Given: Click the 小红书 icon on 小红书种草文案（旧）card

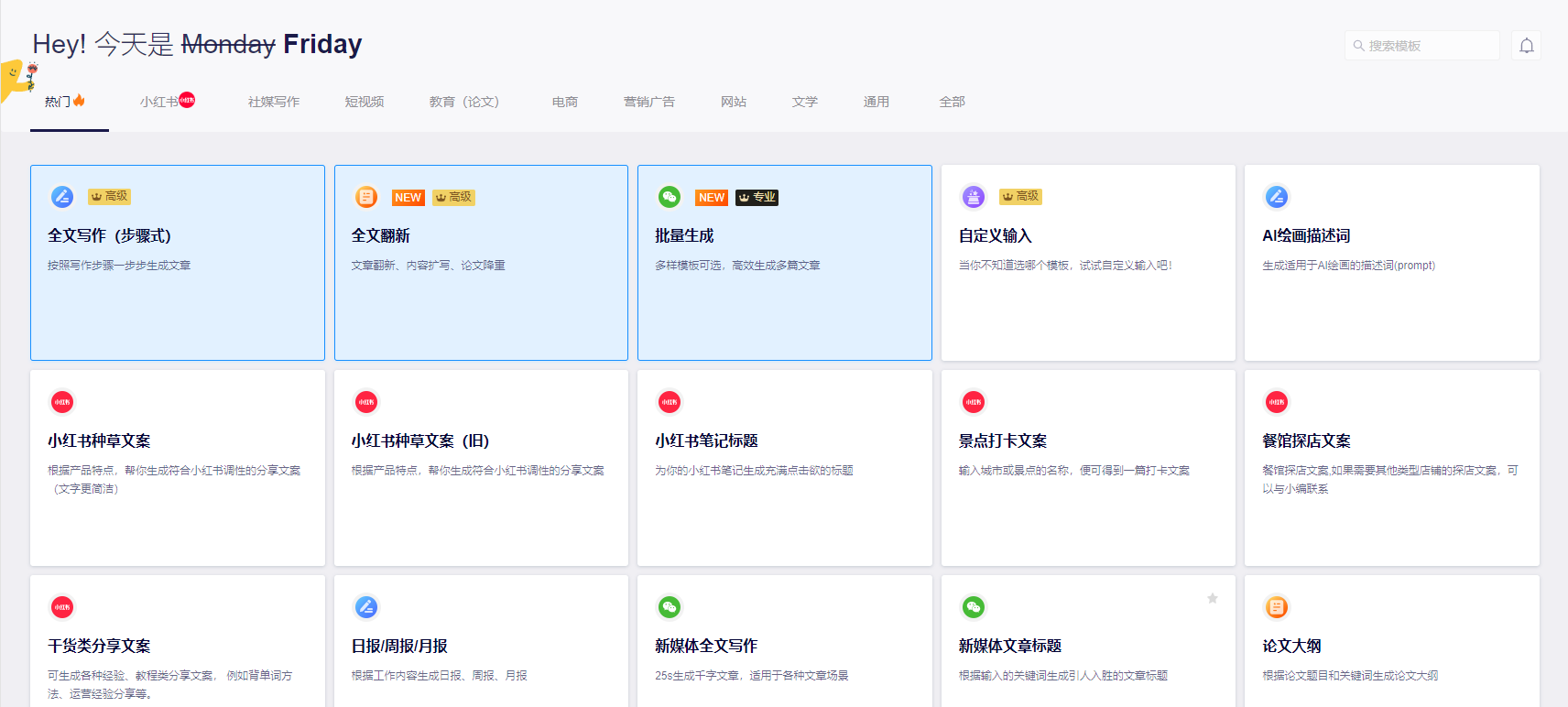Looking at the screenshot, I should pyautogui.click(x=366, y=401).
